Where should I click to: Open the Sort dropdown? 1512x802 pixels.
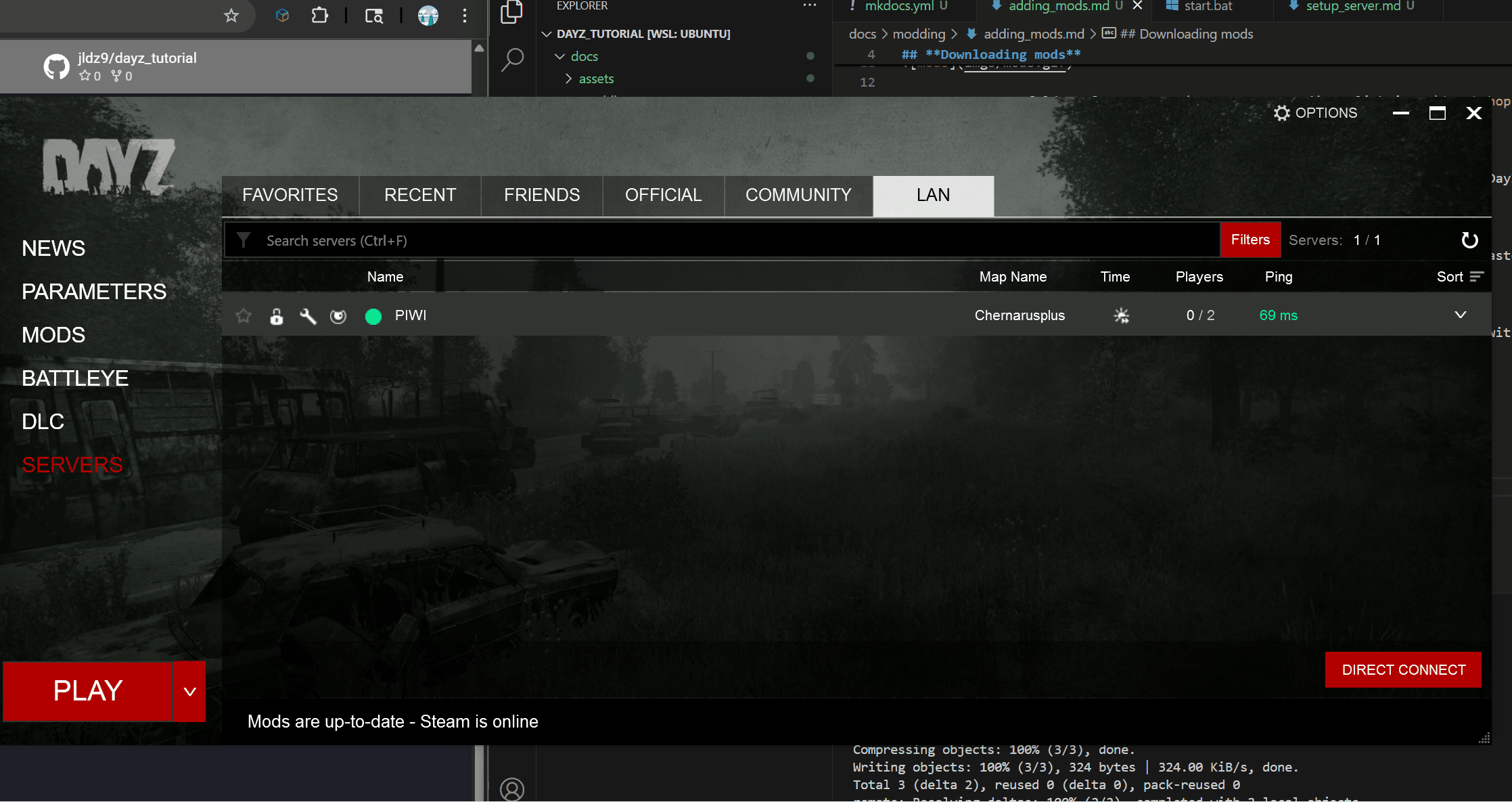point(1460,277)
